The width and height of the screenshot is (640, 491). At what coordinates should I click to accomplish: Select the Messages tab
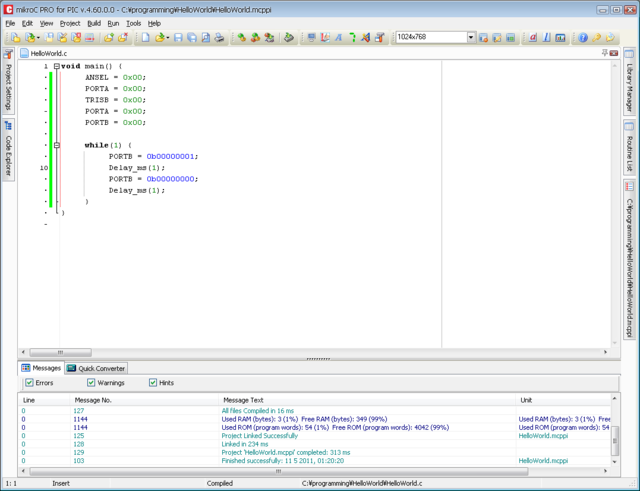tap(41, 368)
